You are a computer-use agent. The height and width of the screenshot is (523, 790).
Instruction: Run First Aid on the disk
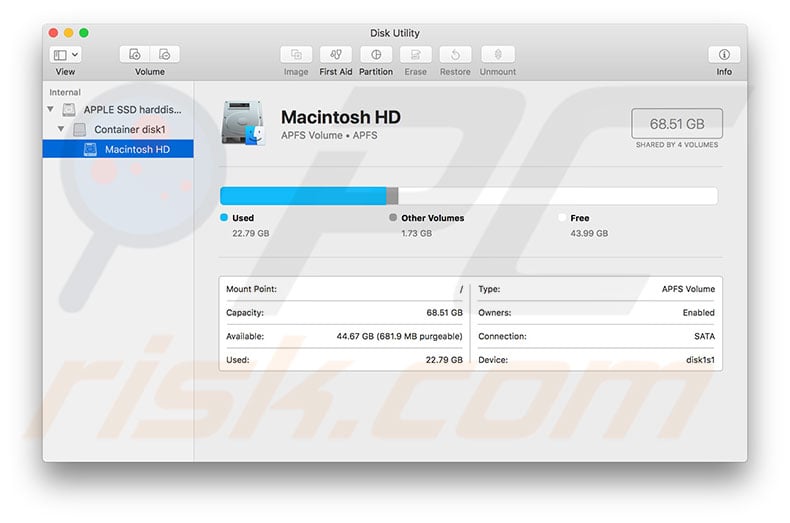click(336, 54)
